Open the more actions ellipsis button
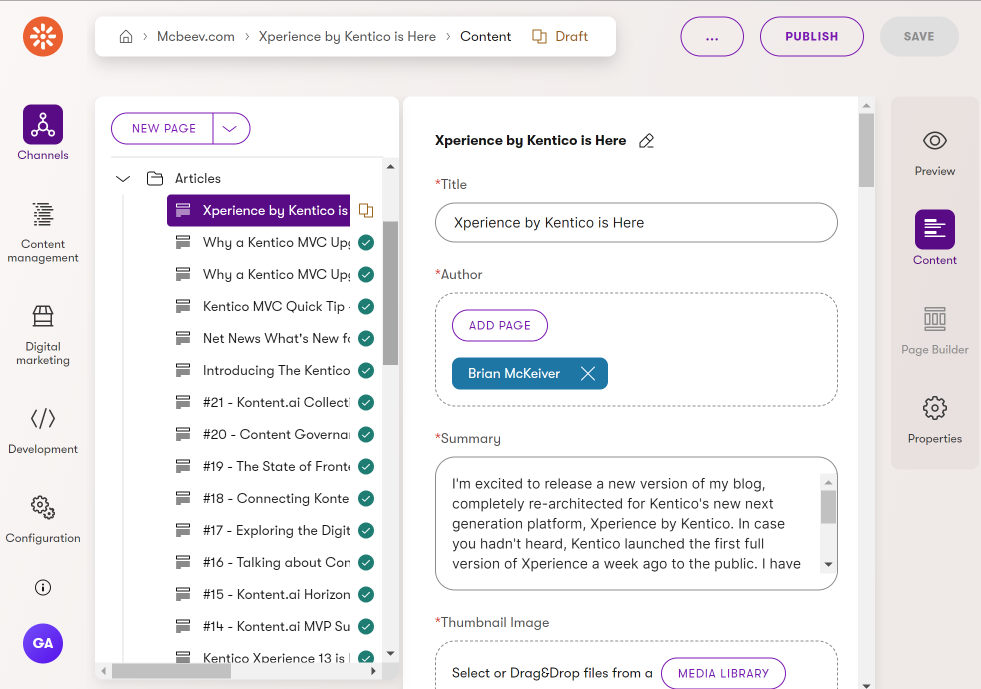981x689 pixels. point(712,36)
